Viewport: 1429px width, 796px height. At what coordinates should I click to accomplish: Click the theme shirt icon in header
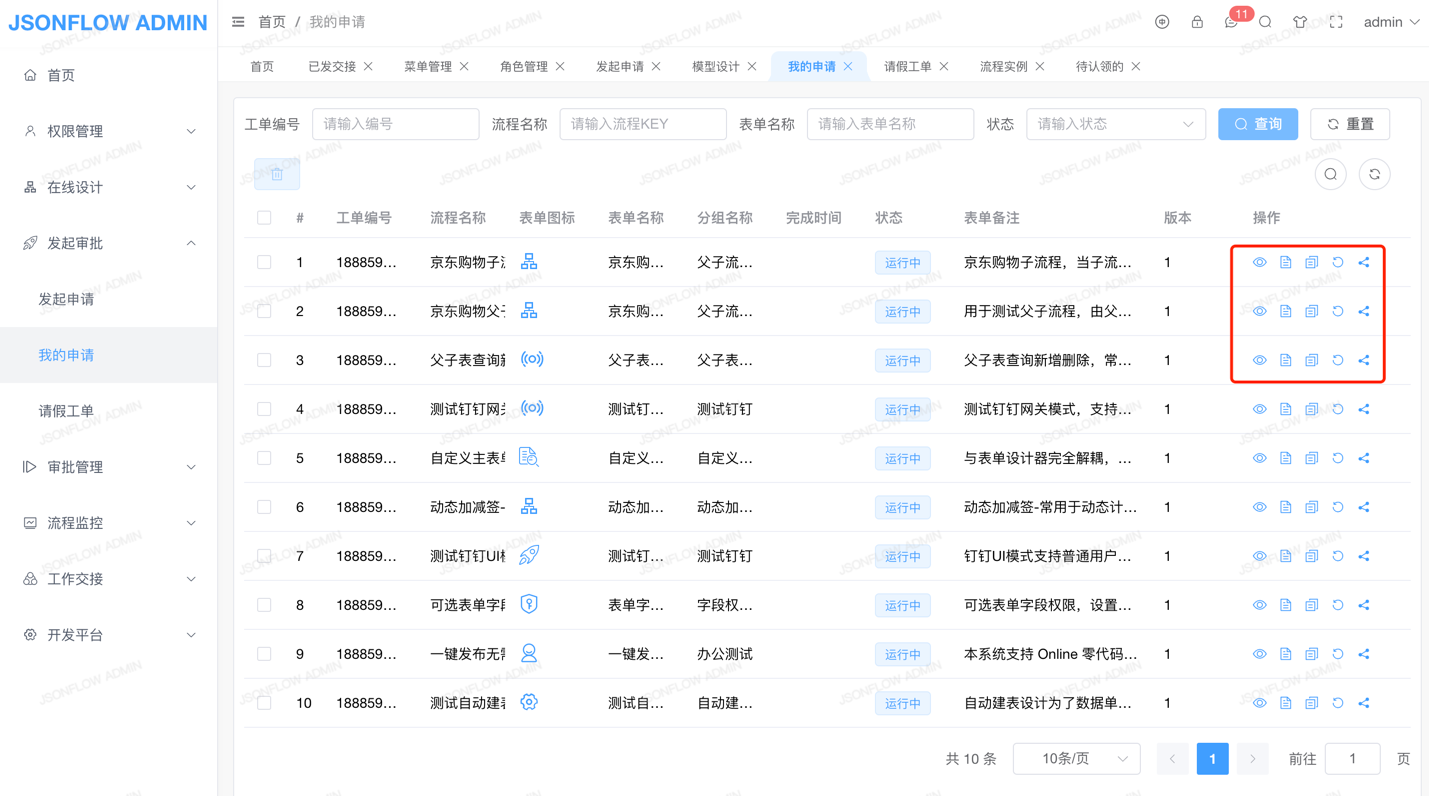pos(1300,22)
